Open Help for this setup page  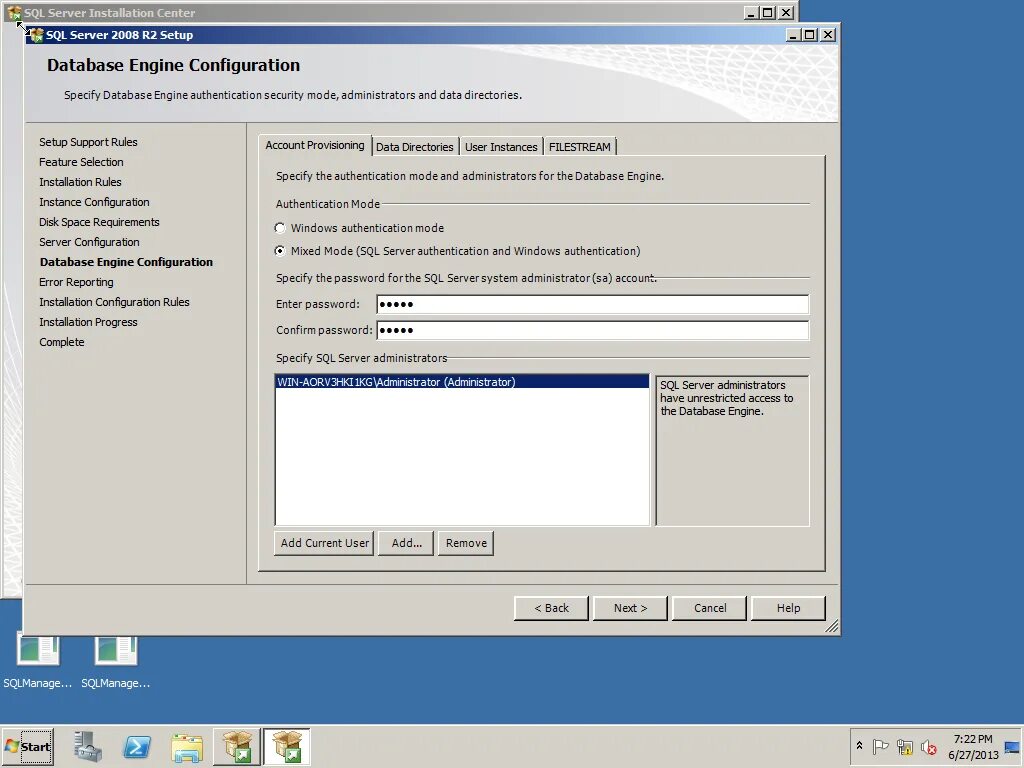[x=788, y=608]
